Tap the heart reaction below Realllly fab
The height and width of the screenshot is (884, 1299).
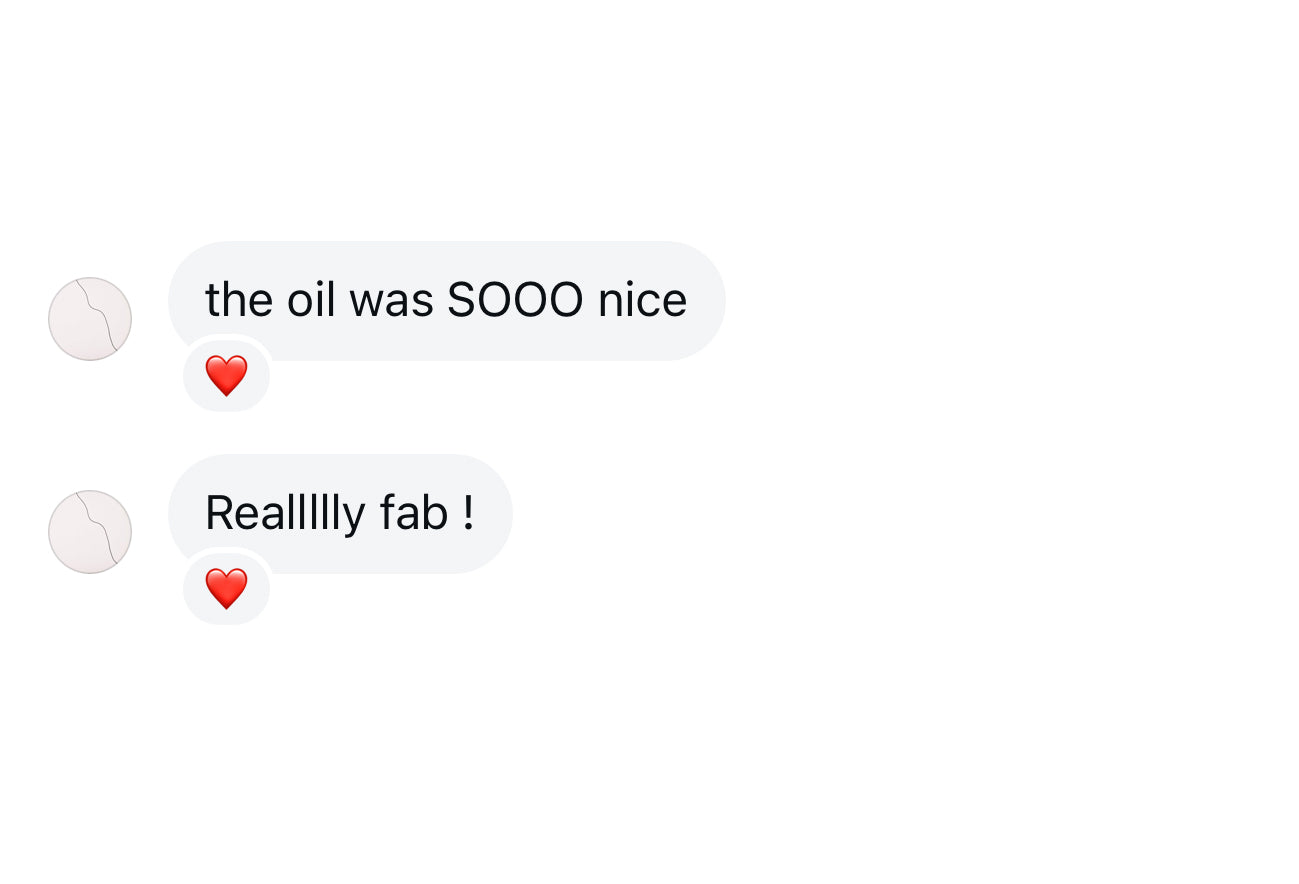226,589
